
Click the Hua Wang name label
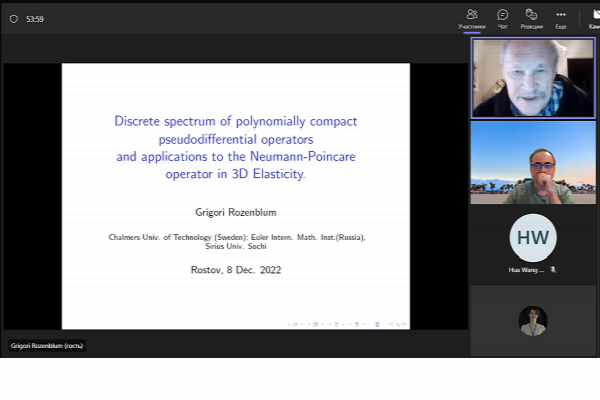tap(526, 270)
